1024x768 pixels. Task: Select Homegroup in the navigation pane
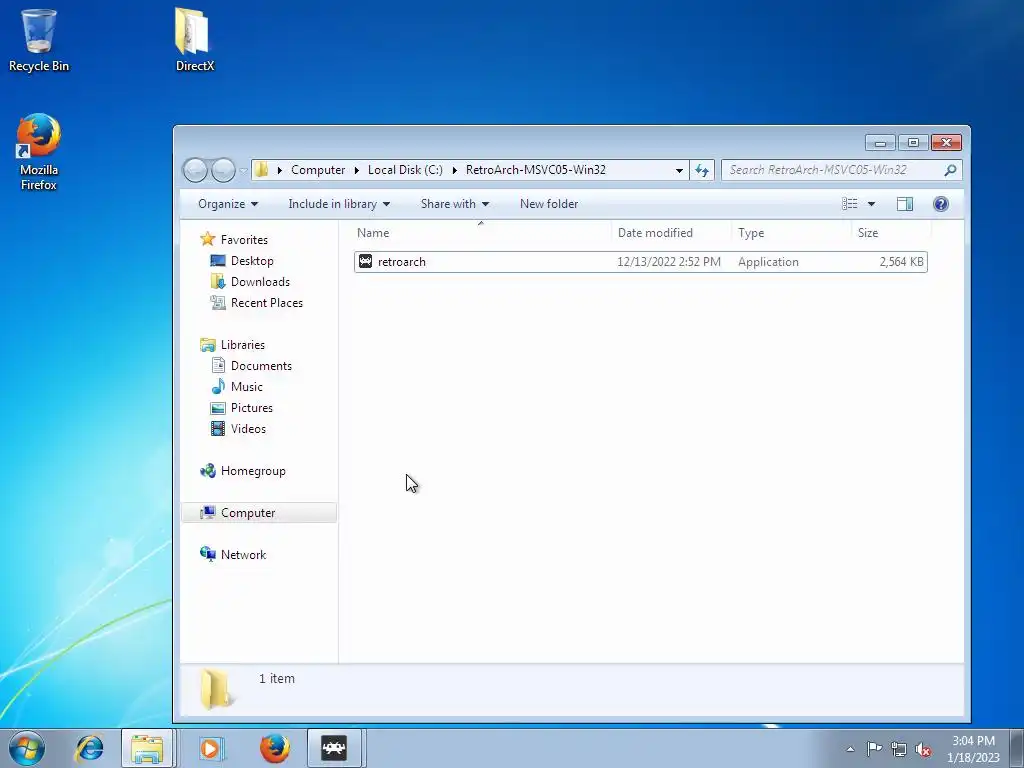pos(253,471)
